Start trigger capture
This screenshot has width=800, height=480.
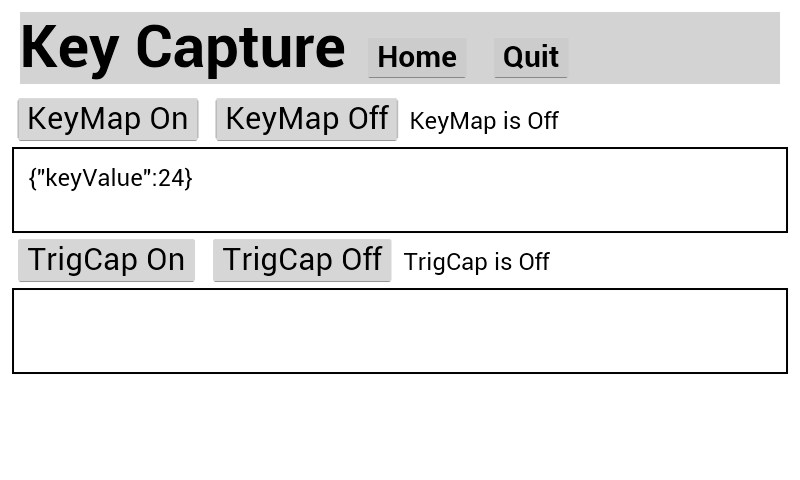click(106, 260)
